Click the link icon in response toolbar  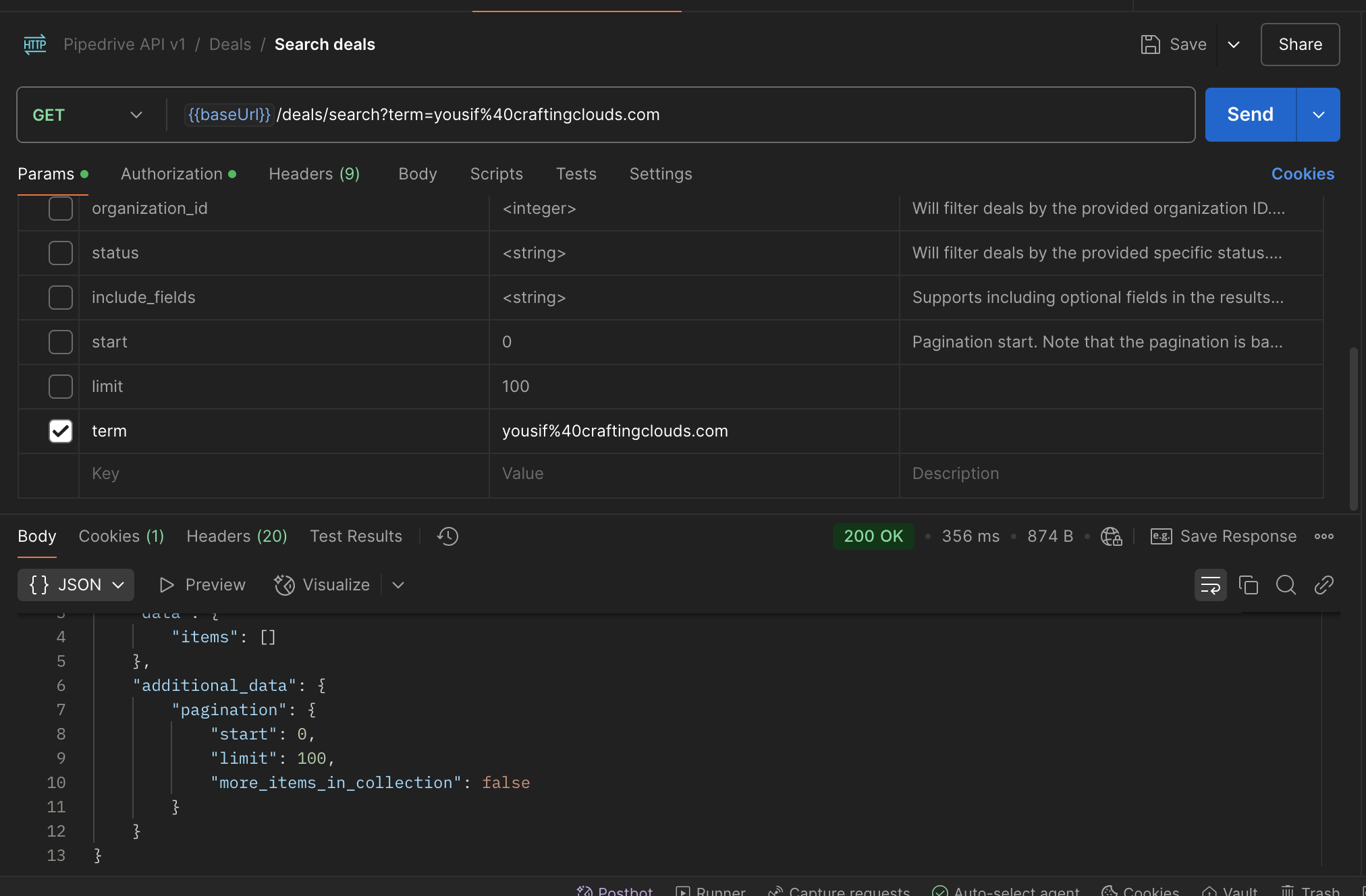point(1323,585)
